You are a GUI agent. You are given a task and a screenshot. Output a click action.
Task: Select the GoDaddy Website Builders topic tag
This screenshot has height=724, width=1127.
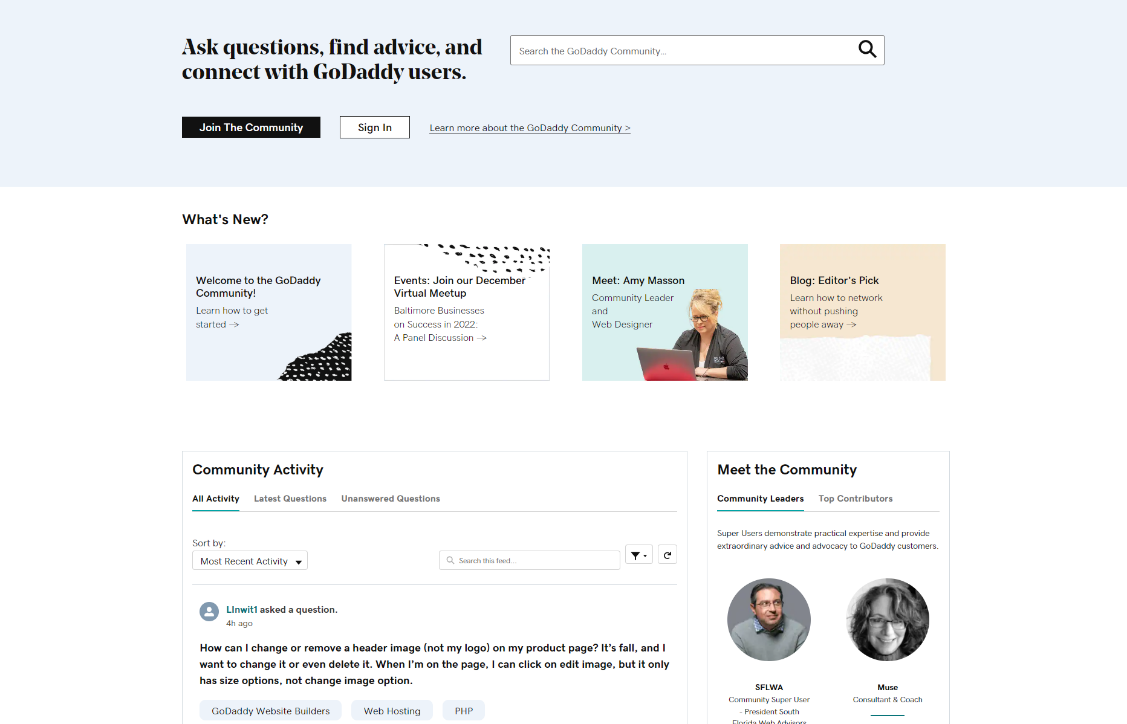click(x=270, y=710)
